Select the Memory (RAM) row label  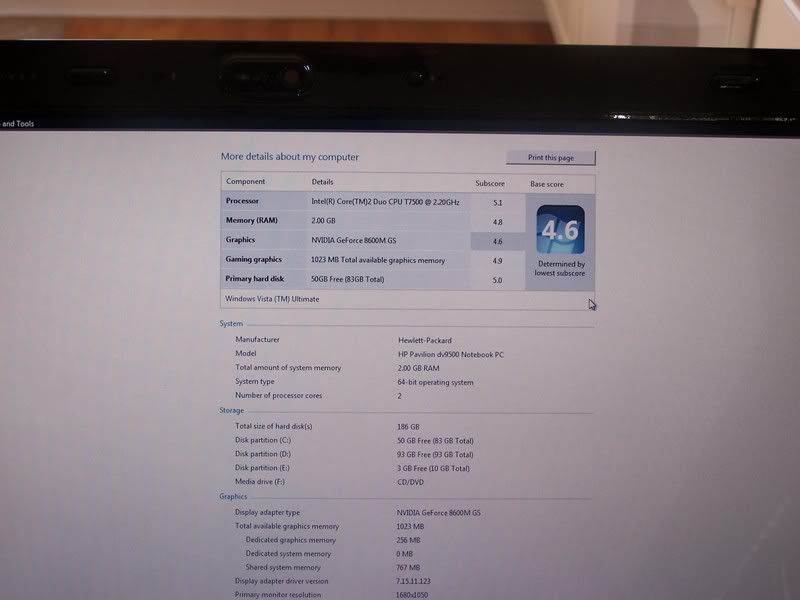tap(252, 220)
